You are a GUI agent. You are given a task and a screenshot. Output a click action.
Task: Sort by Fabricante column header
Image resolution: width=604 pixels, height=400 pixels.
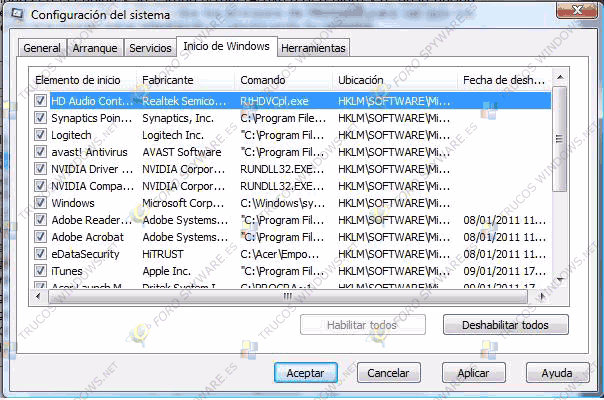click(185, 80)
